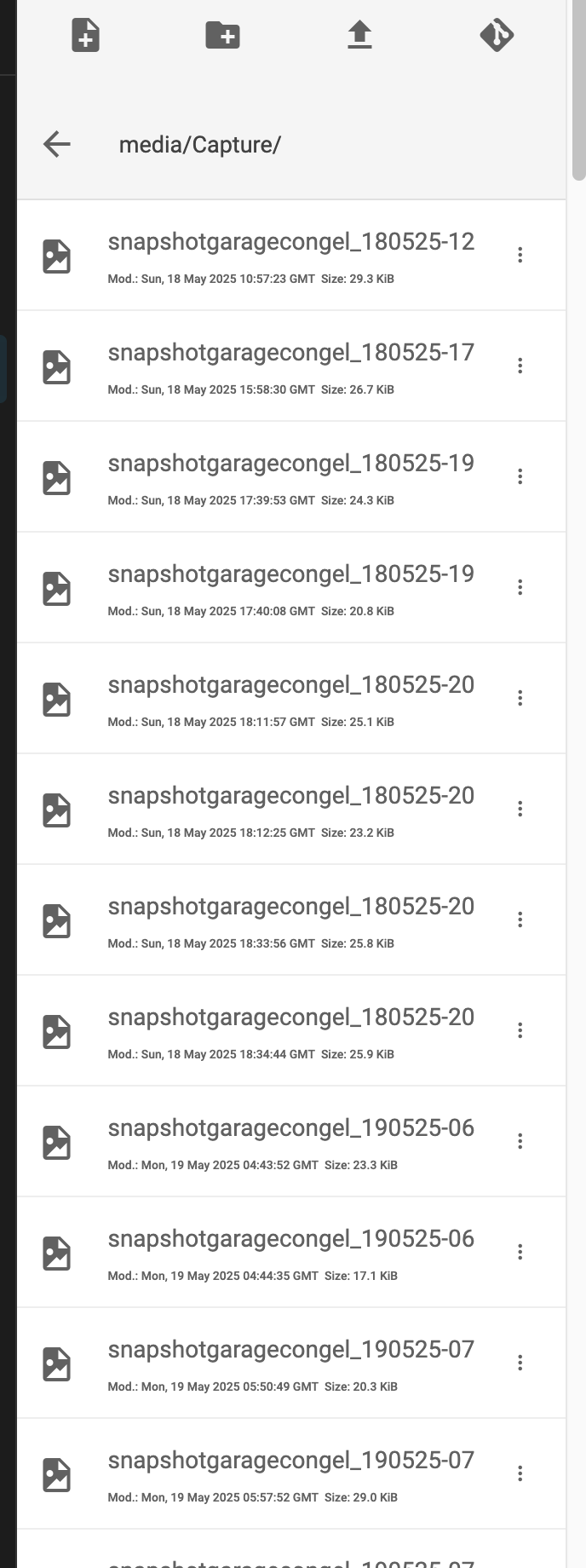Select the file modified at 18:33:56 GMT

[x=291, y=919]
